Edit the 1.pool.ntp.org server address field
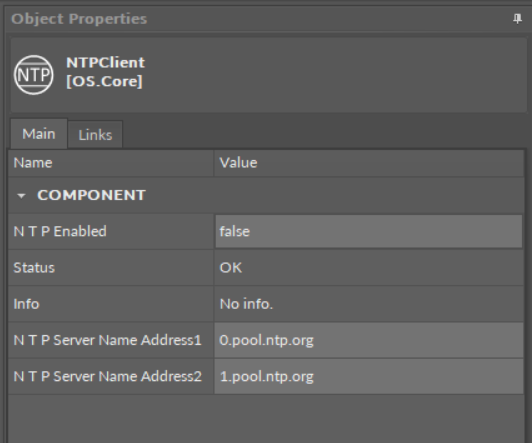 coord(369,377)
